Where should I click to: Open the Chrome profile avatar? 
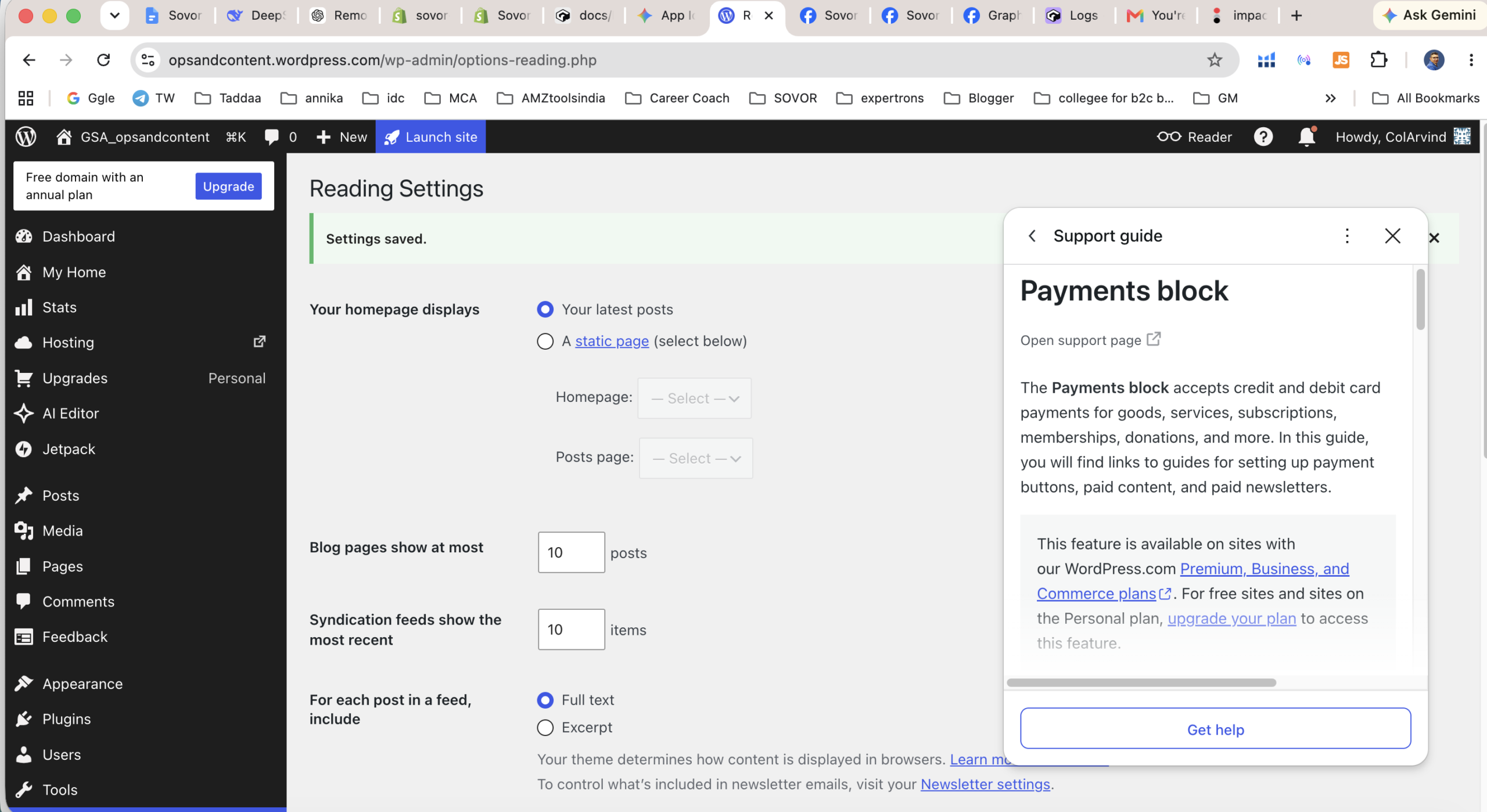(x=1434, y=60)
